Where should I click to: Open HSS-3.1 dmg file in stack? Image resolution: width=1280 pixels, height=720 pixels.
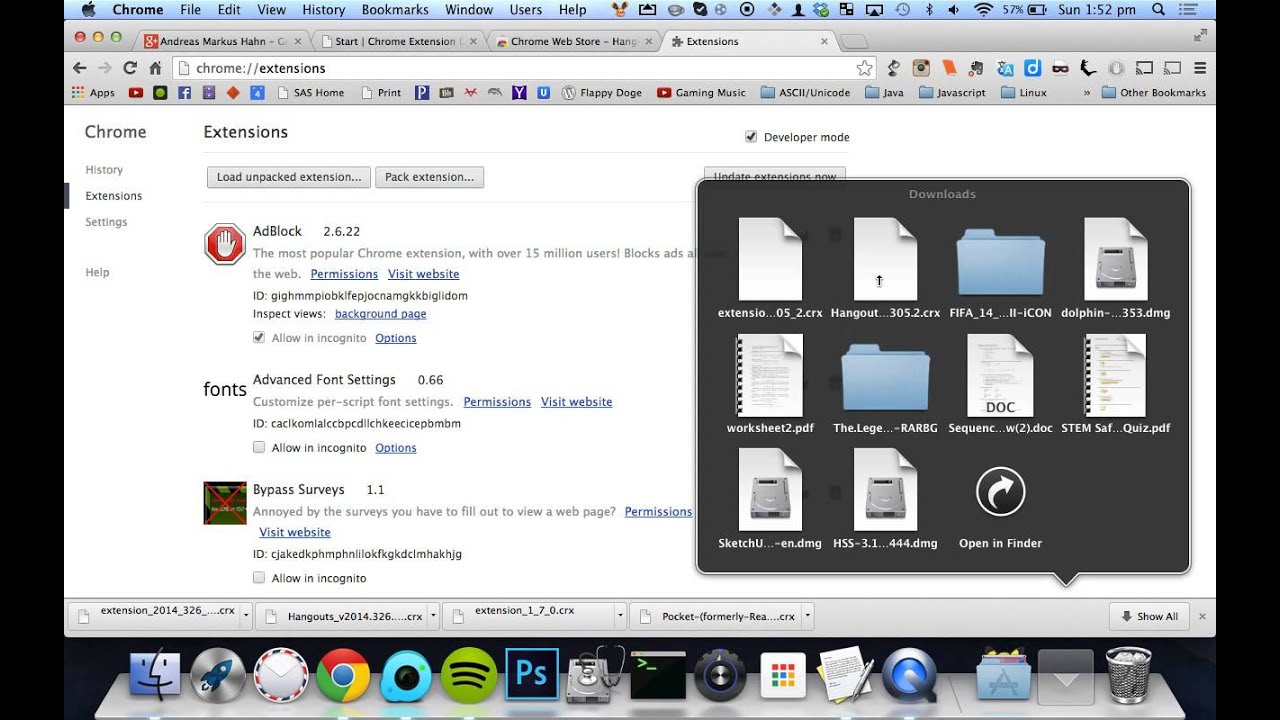[885, 499]
